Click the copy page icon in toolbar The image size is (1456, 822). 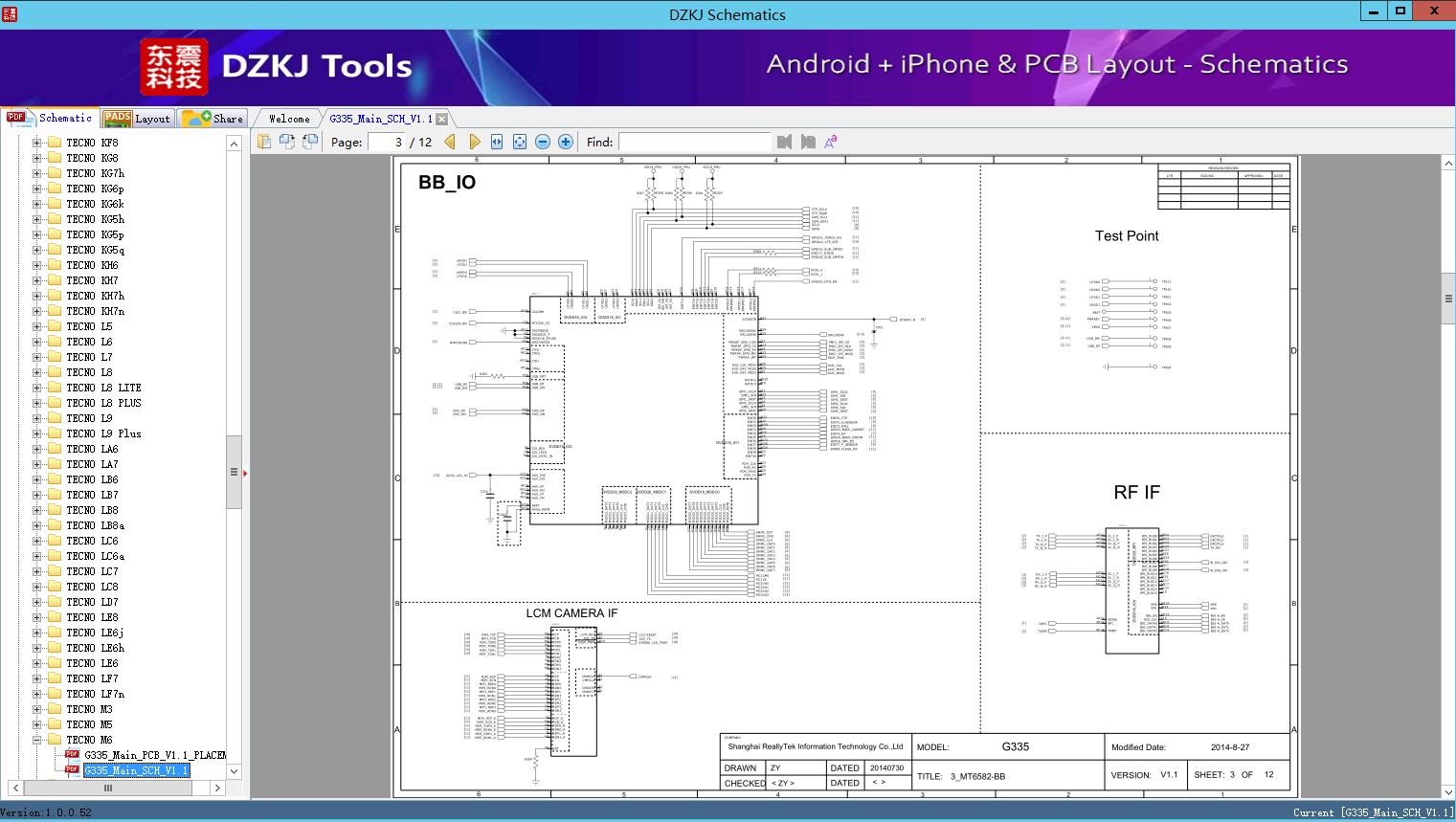click(x=264, y=142)
